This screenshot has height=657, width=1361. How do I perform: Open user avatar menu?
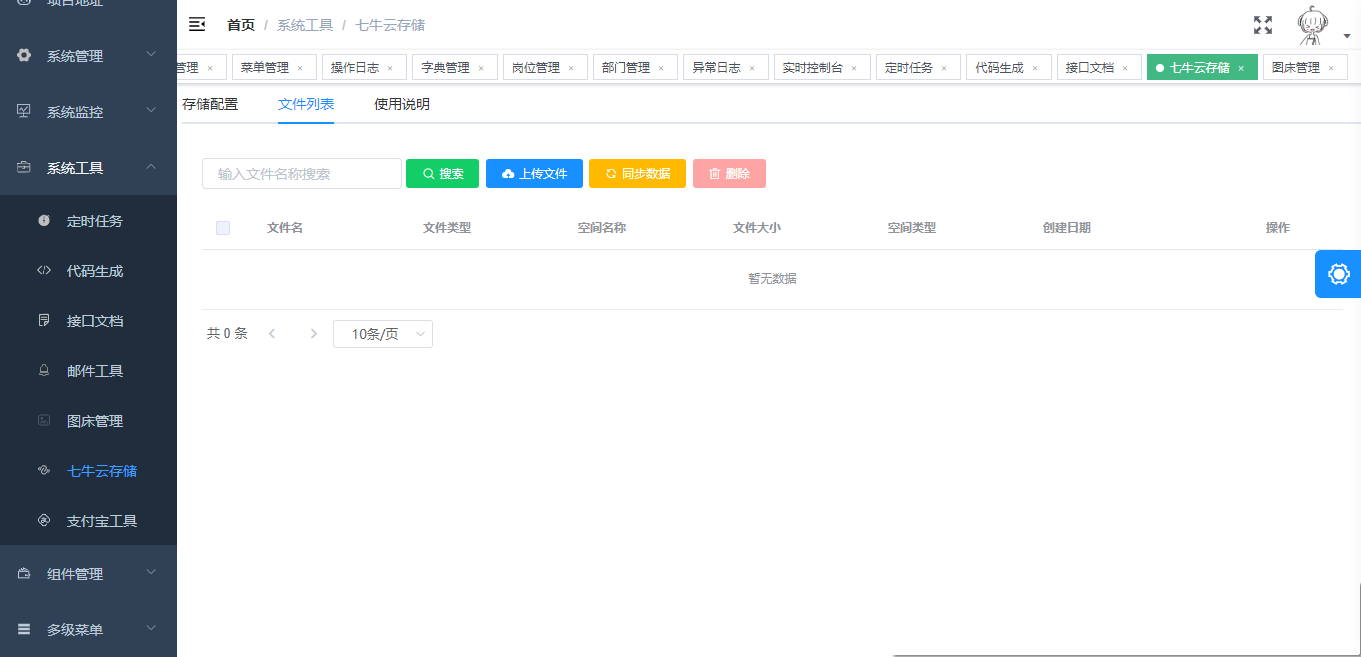[1313, 25]
